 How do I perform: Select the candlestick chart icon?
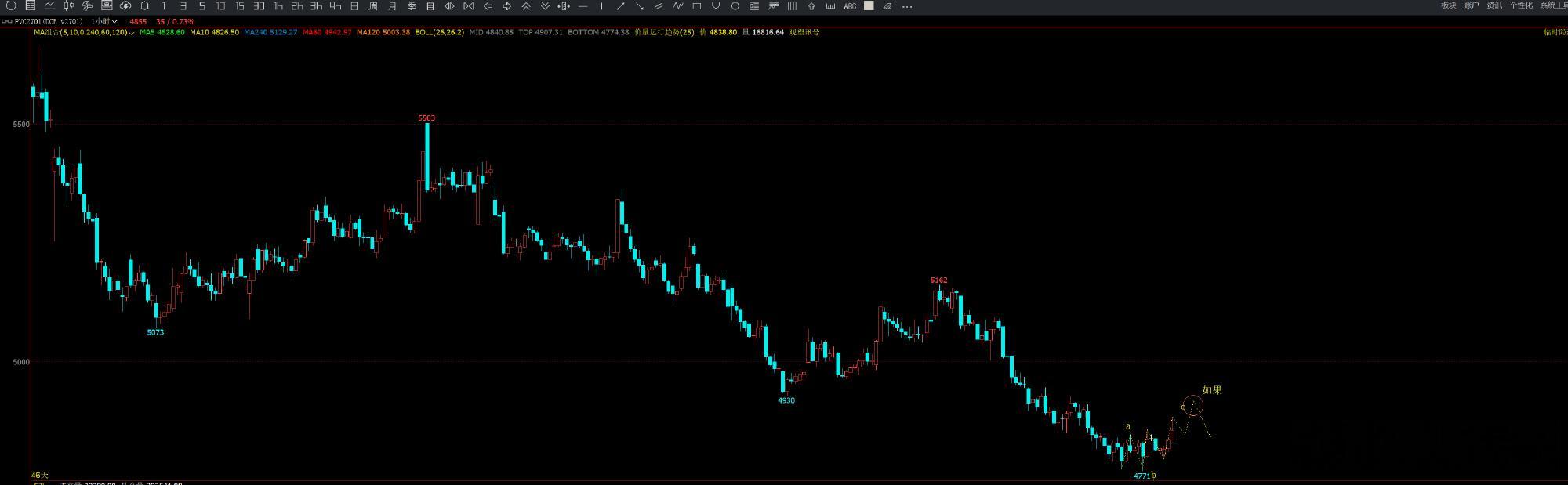(x=69, y=5)
